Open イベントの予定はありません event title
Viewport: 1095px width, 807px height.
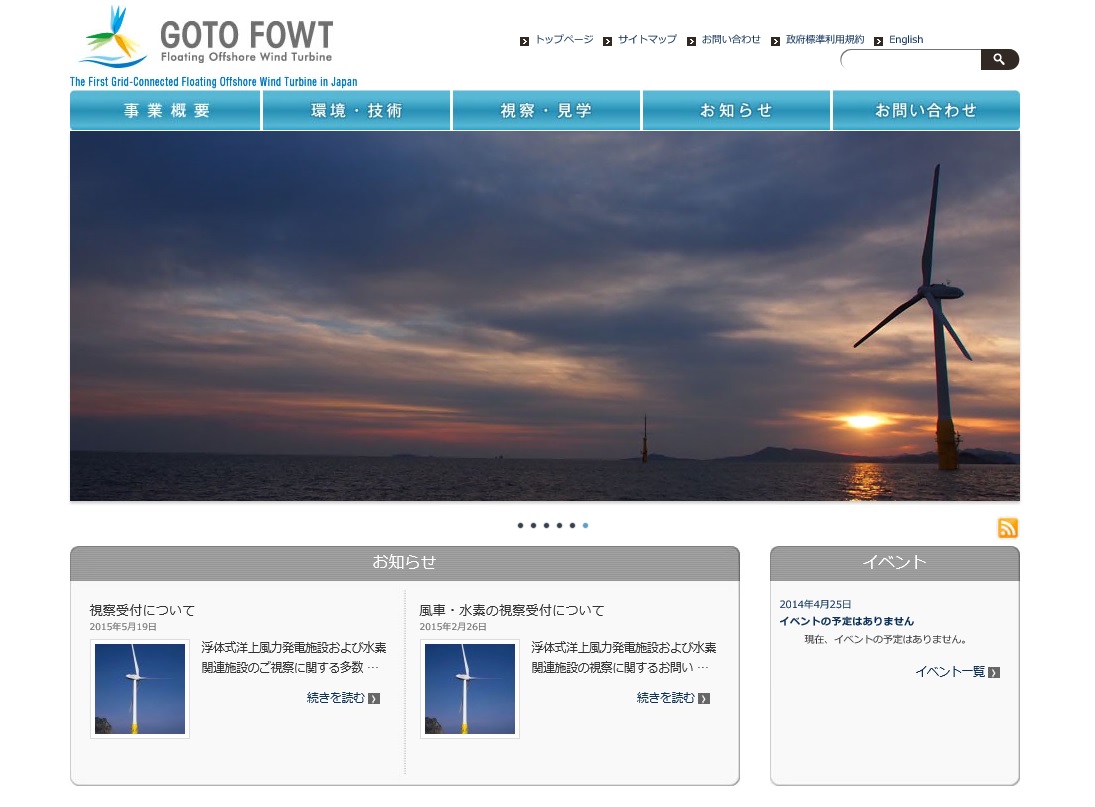(x=846, y=621)
